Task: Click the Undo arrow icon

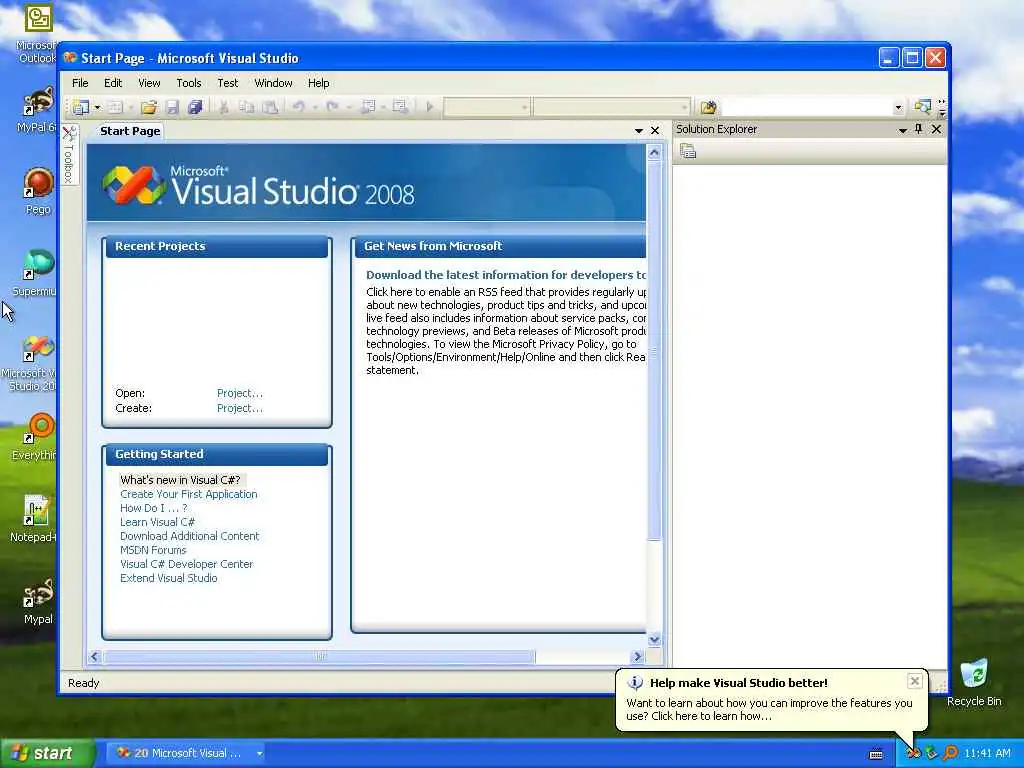Action: [x=298, y=106]
